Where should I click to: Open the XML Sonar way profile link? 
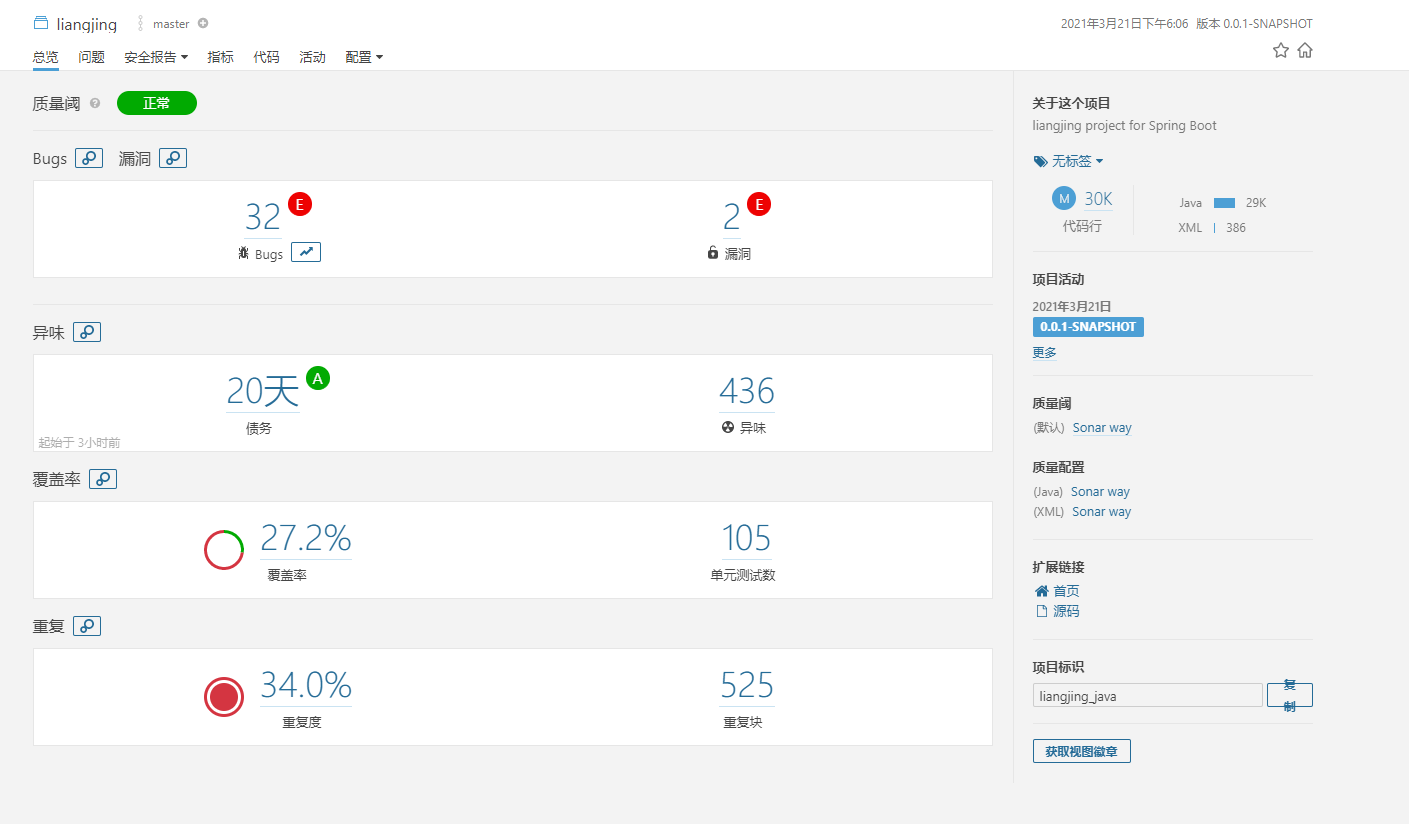1102,512
